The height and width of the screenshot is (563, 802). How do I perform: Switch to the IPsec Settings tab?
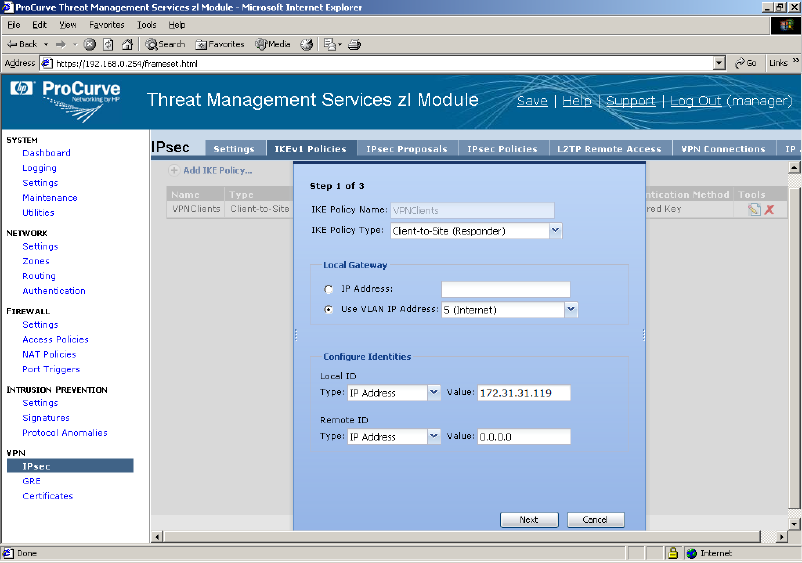pos(234,149)
